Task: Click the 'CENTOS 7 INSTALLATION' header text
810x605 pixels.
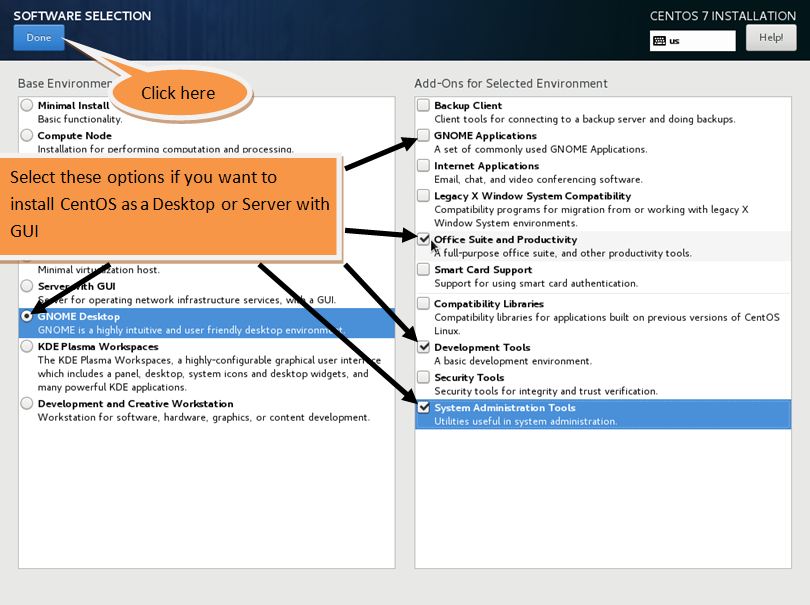Action: point(723,16)
